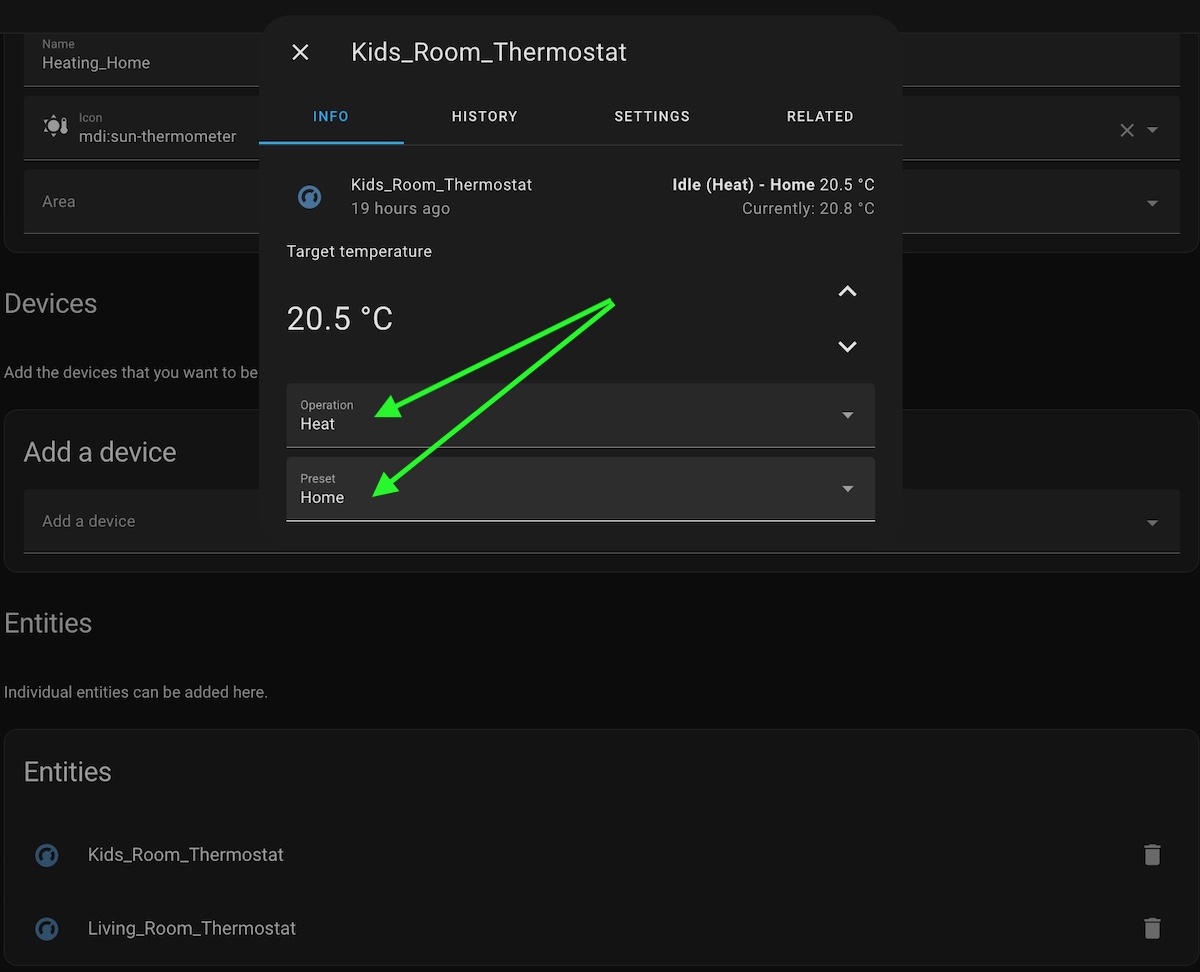Delete the Living_Room_Thermostat entity via trash icon
Image resolution: width=1200 pixels, height=972 pixels.
point(1152,929)
